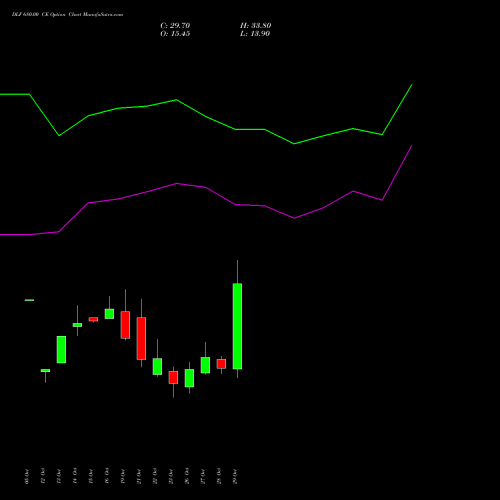500x500 pixels.
Task: Click the large red candle for 21 Oct
Action: click(141, 338)
